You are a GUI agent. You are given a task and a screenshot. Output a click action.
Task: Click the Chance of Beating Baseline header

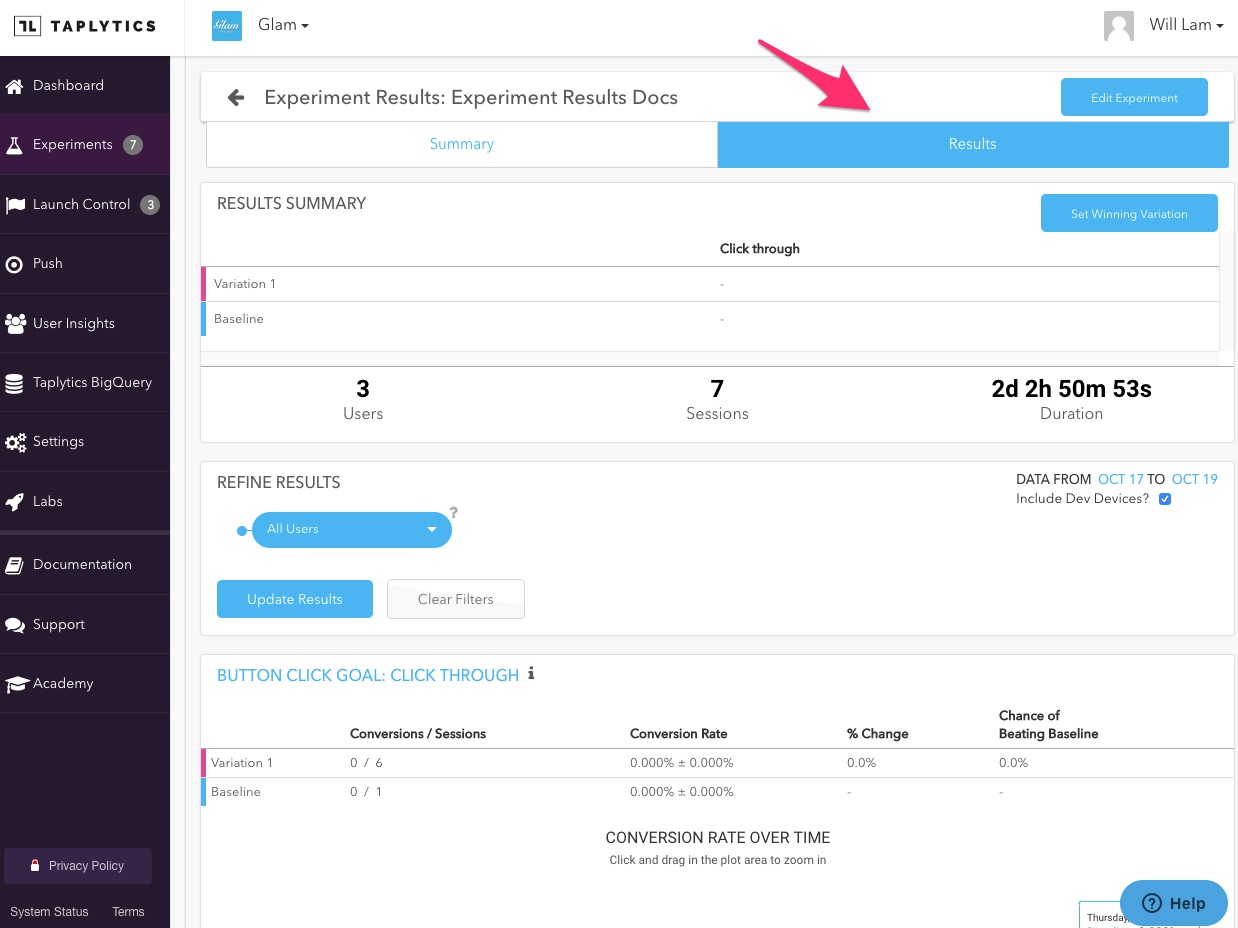(1048, 725)
